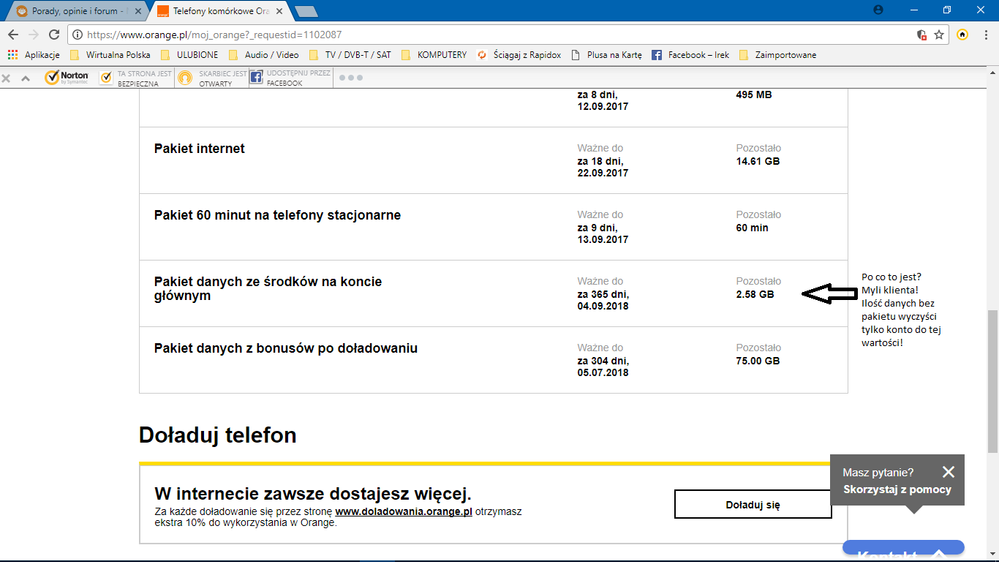The image size is (999, 562).
Task: Open the TV / DVB-T / SAT bookmark folder
Action: click(x=350, y=55)
